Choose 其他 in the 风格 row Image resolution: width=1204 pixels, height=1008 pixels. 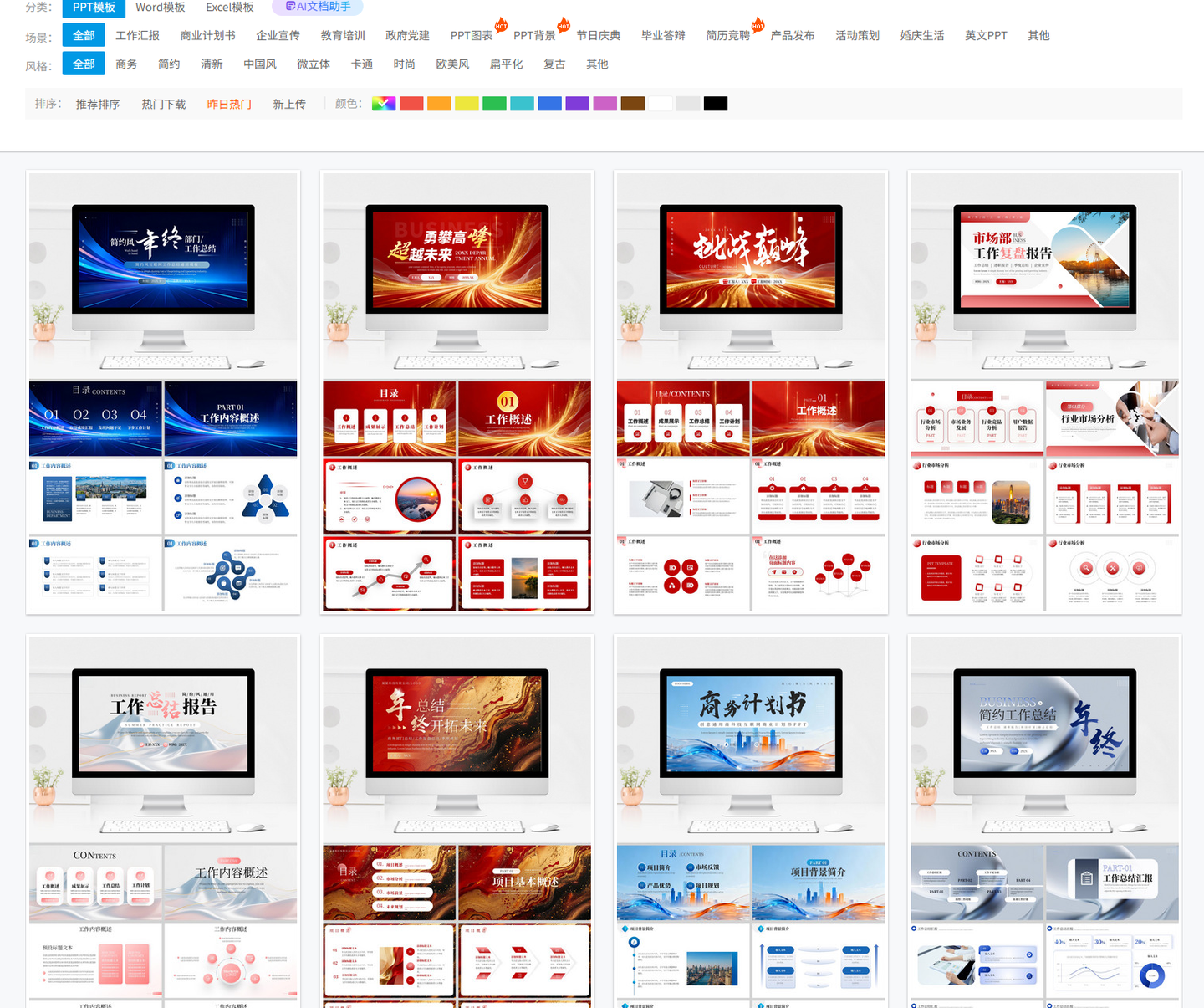point(597,64)
